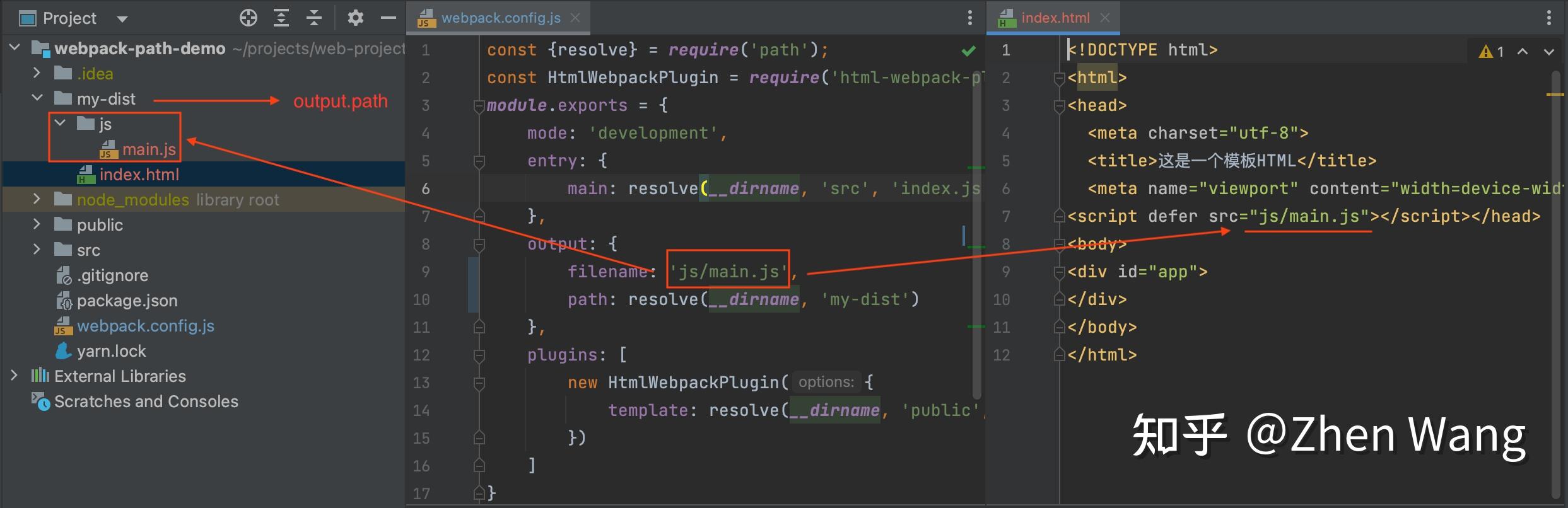The width and height of the screenshot is (1568, 508).
Task: Click the Project panel title
Action: [x=69, y=18]
